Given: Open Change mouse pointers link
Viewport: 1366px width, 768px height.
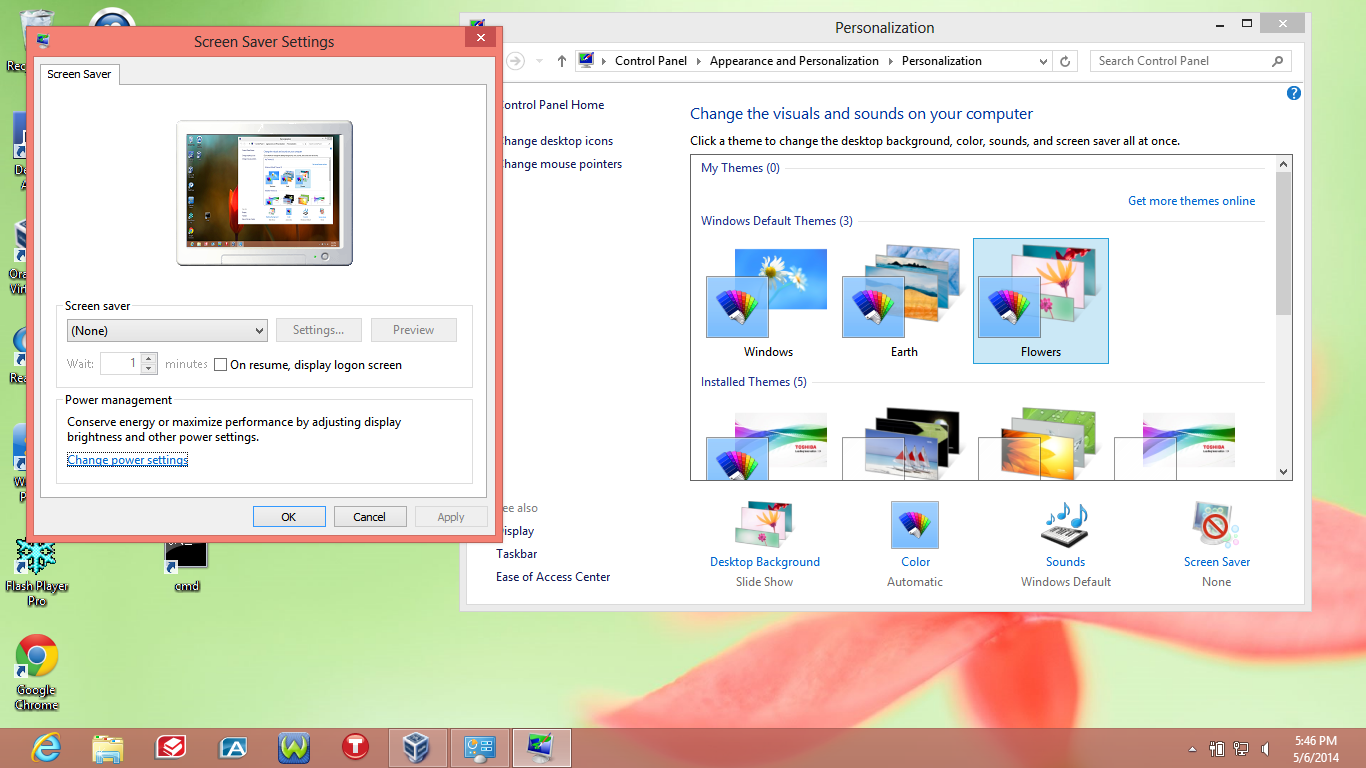Looking at the screenshot, I should click(x=560, y=164).
